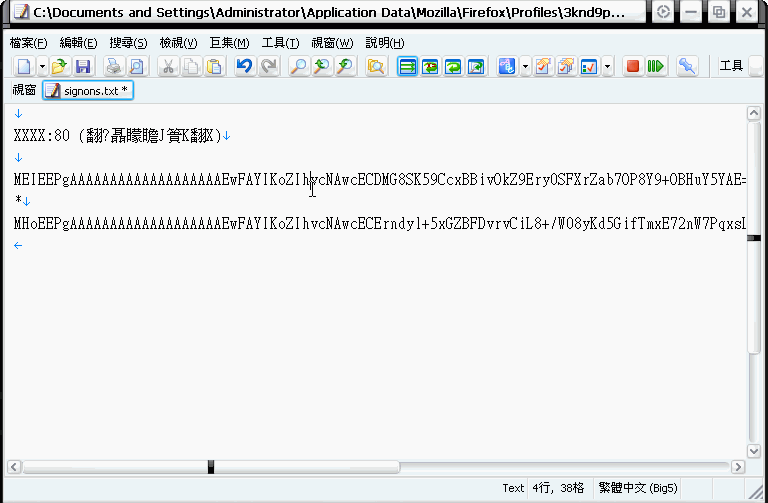Switch to the signons.txt tab
This screenshot has width=768, height=503.
coord(88,90)
